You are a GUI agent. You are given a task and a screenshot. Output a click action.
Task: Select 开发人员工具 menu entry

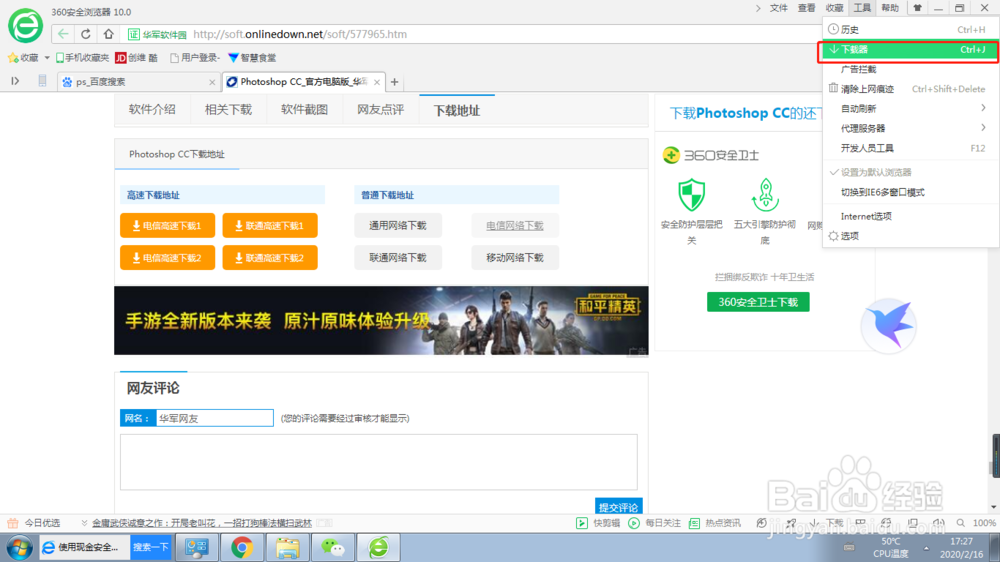910,148
